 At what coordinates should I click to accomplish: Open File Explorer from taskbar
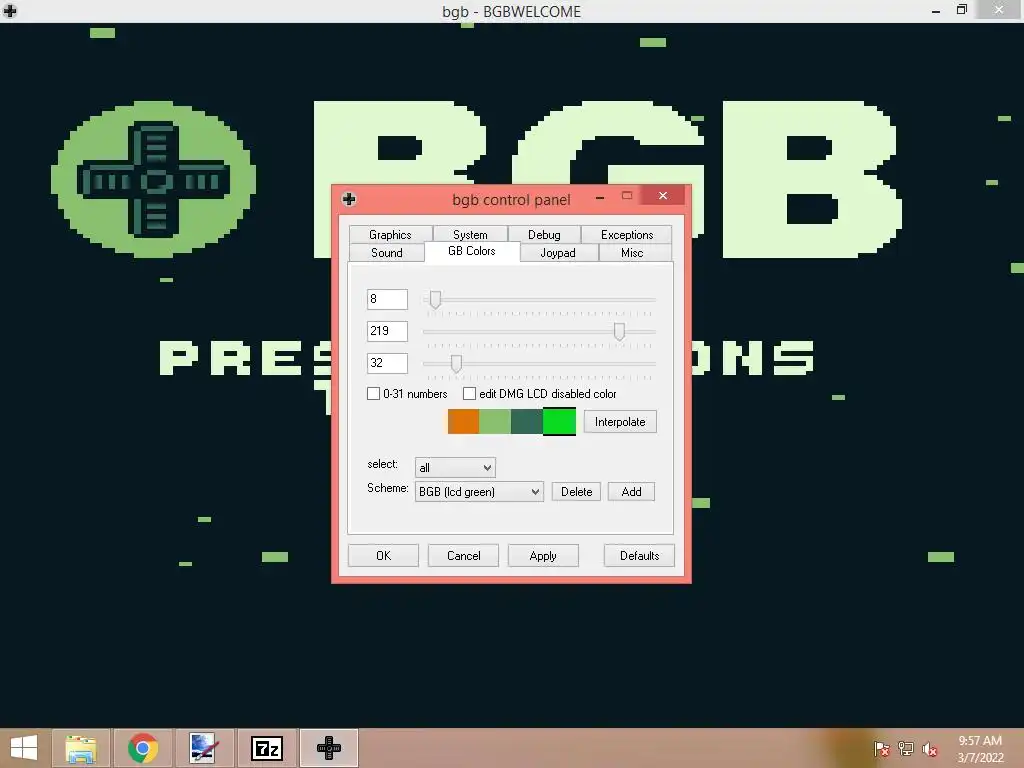click(80, 748)
